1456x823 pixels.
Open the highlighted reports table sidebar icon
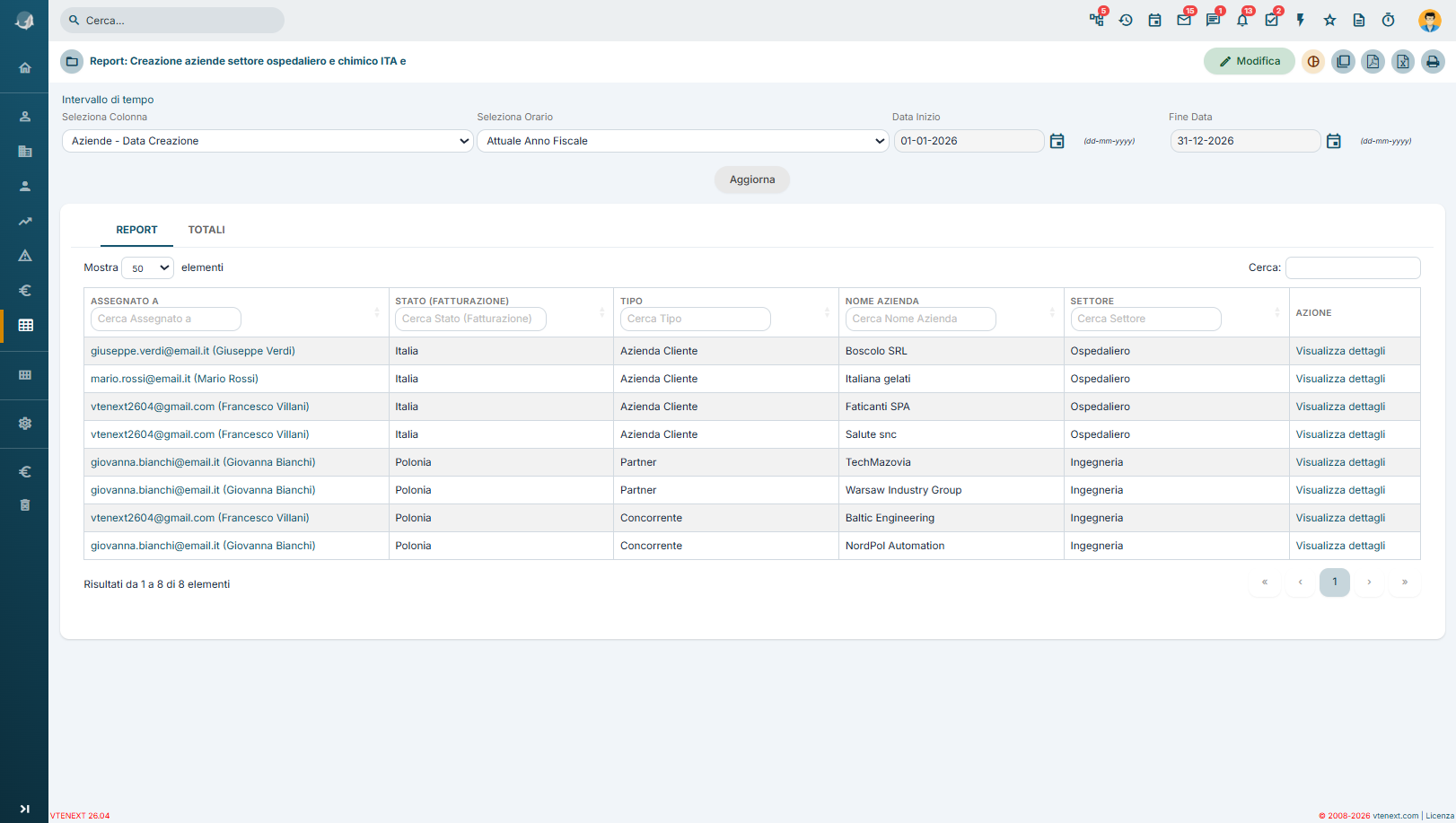coord(25,325)
